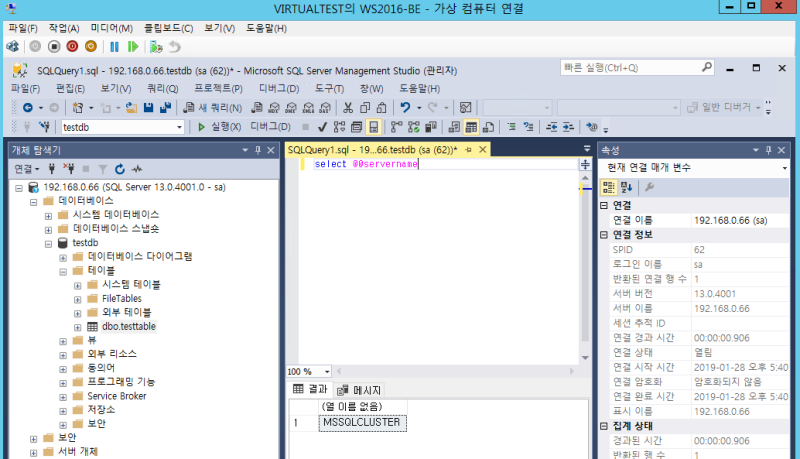Screen dimensions: 800x459
Task: Click the 디버그(D) button in SQL toolbar
Action: click(270, 126)
